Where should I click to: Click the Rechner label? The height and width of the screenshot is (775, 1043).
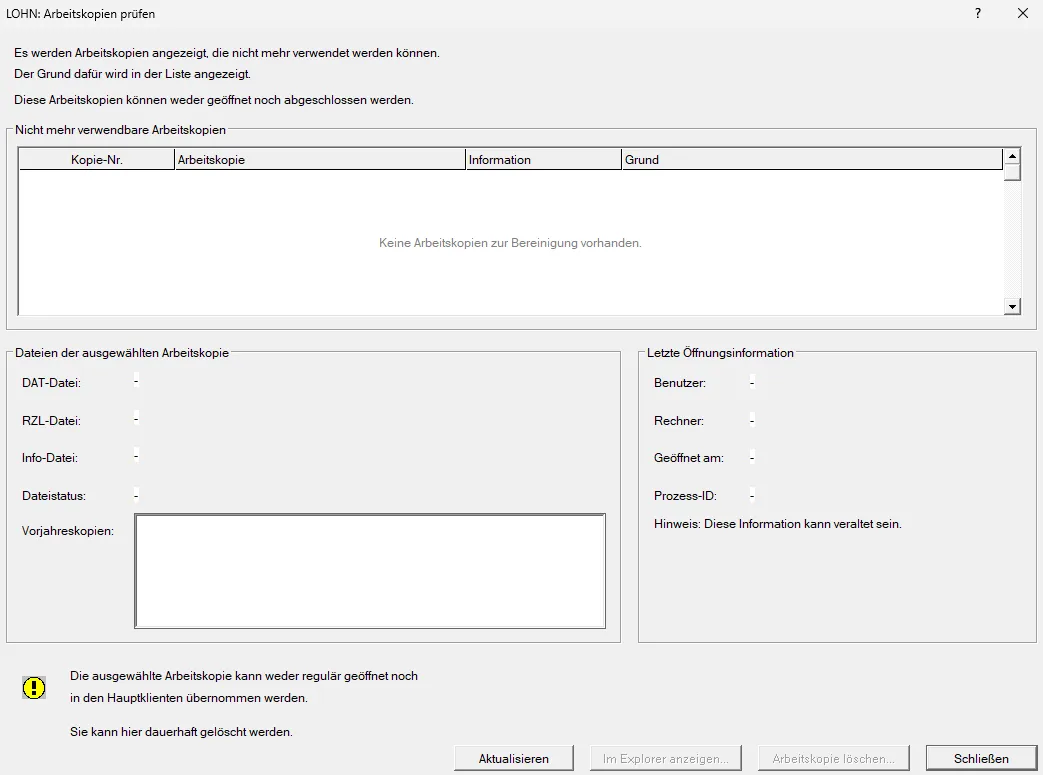[x=678, y=420]
